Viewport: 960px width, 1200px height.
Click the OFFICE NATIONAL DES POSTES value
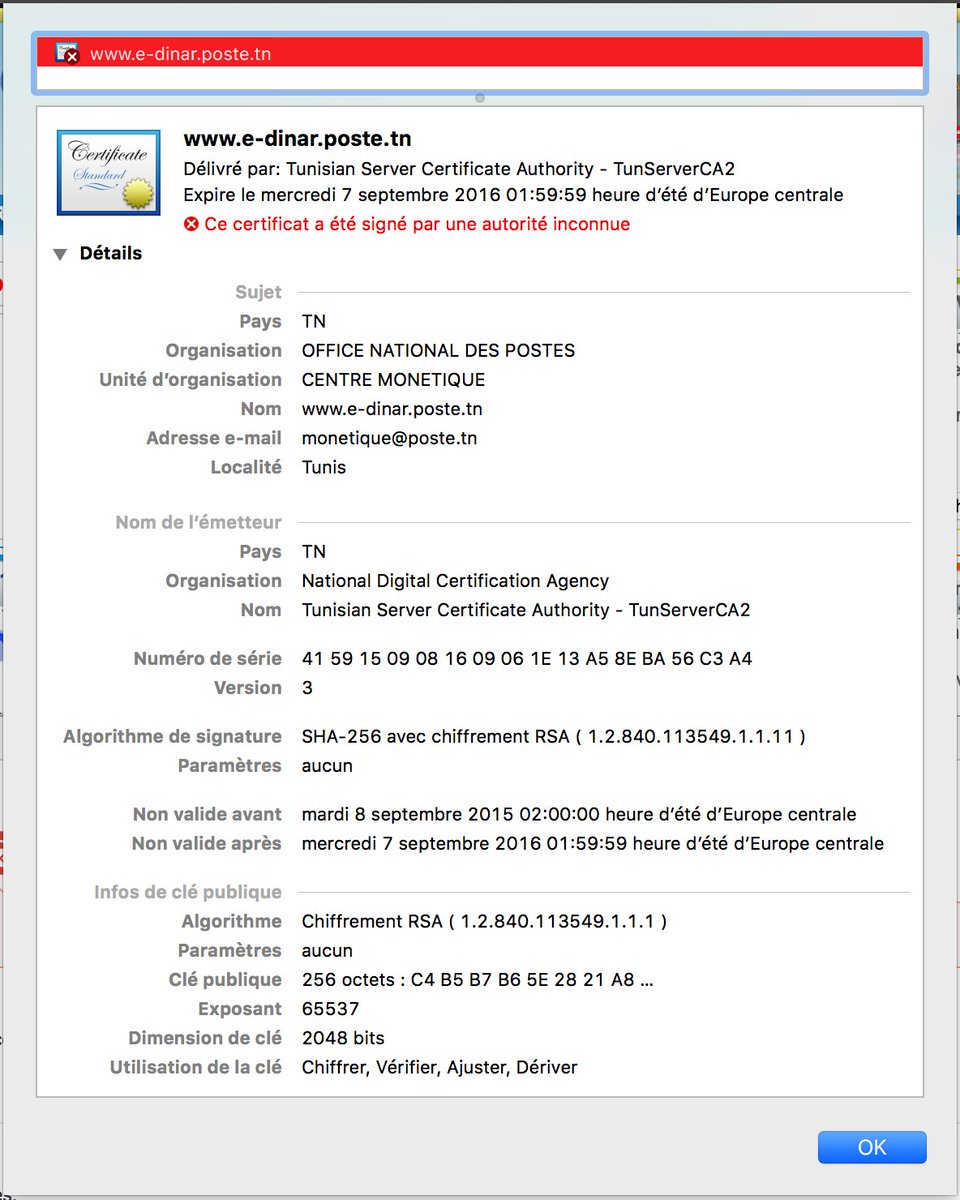(x=439, y=351)
